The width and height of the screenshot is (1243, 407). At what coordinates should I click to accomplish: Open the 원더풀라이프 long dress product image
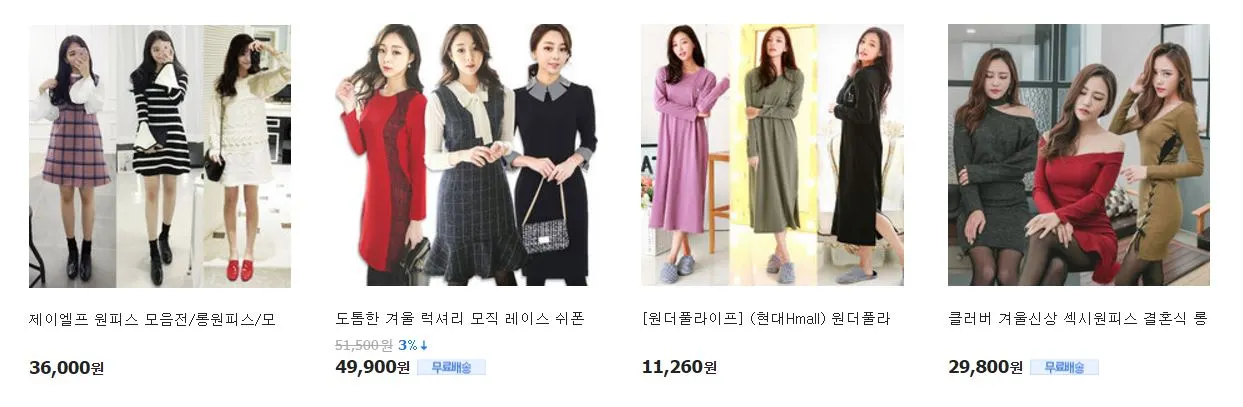pyautogui.click(x=772, y=156)
